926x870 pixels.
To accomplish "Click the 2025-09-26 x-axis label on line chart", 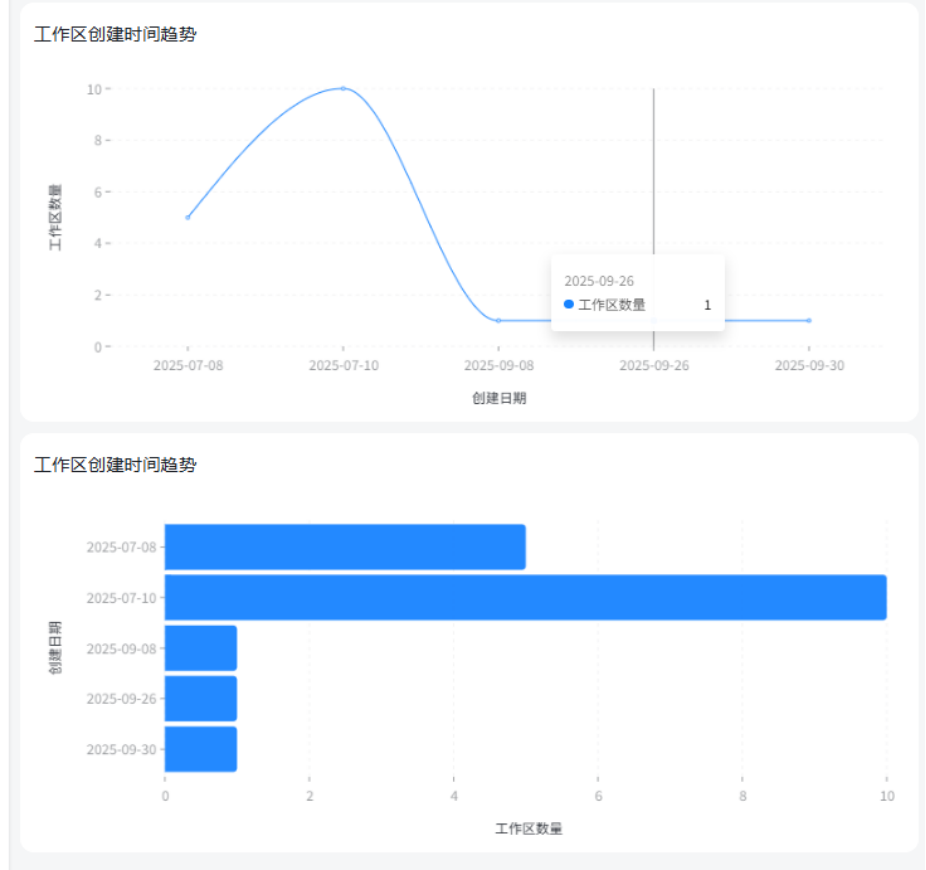I will (x=654, y=366).
